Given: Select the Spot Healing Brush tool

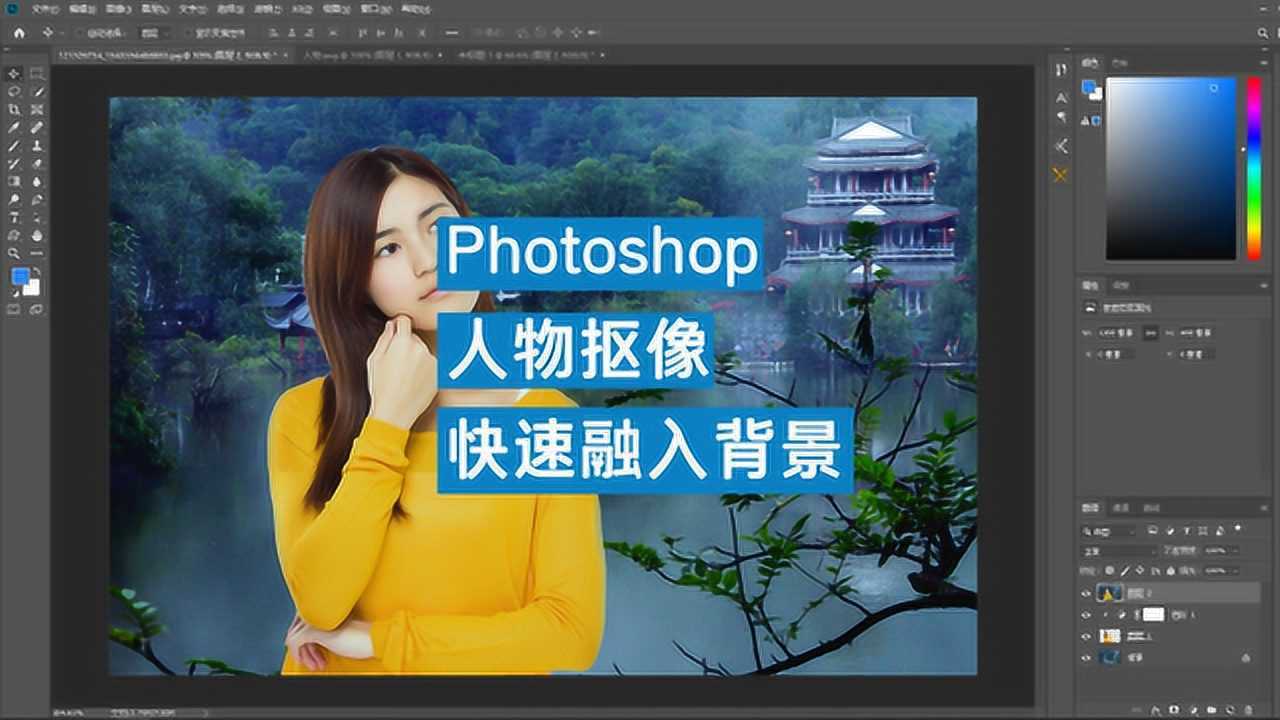Looking at the screenshot, I should point(37,127).
